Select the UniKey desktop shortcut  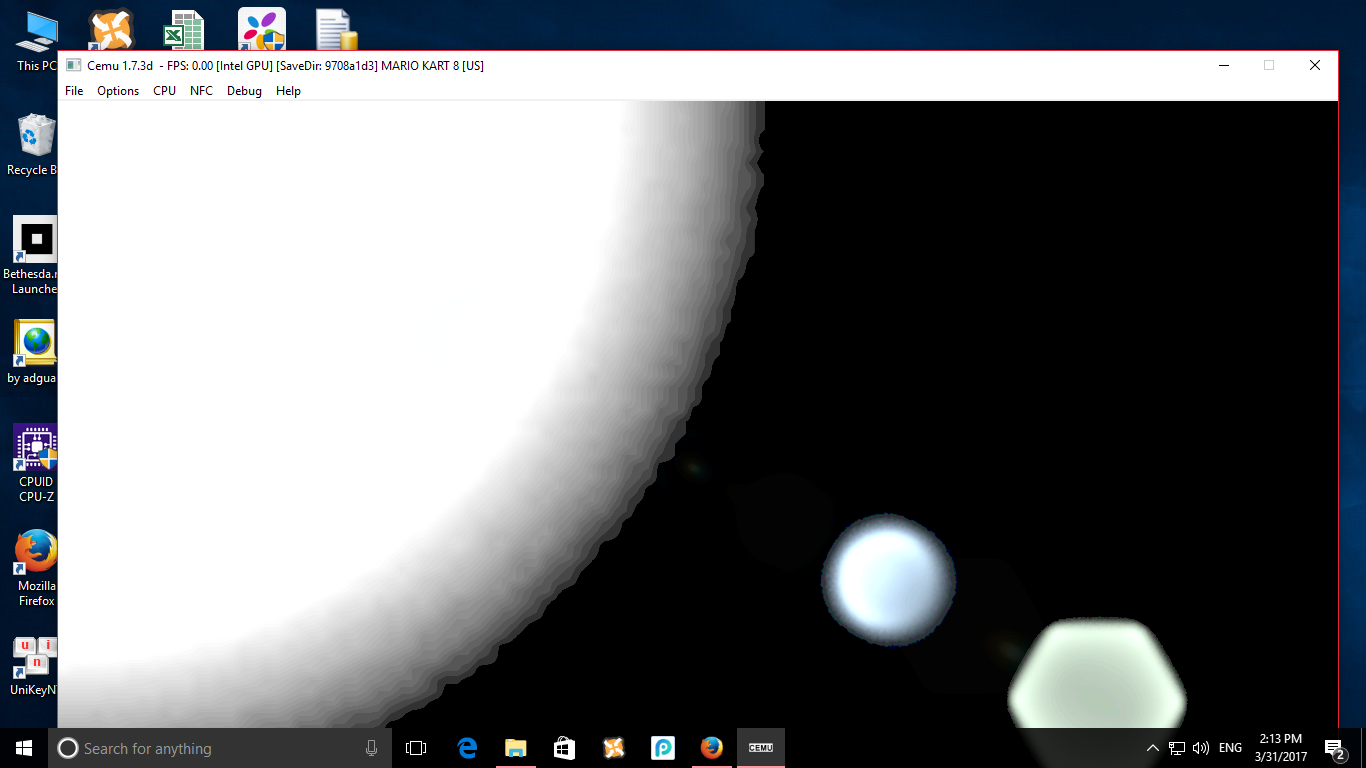[36, 665]
